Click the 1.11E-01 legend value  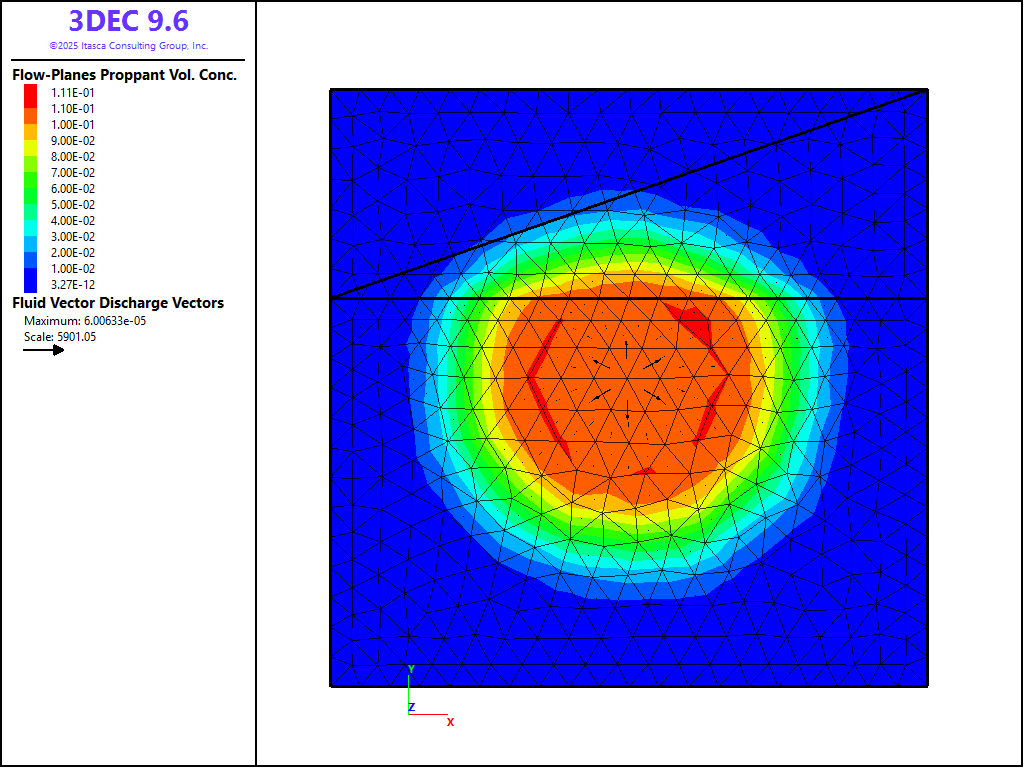(73, 93)
